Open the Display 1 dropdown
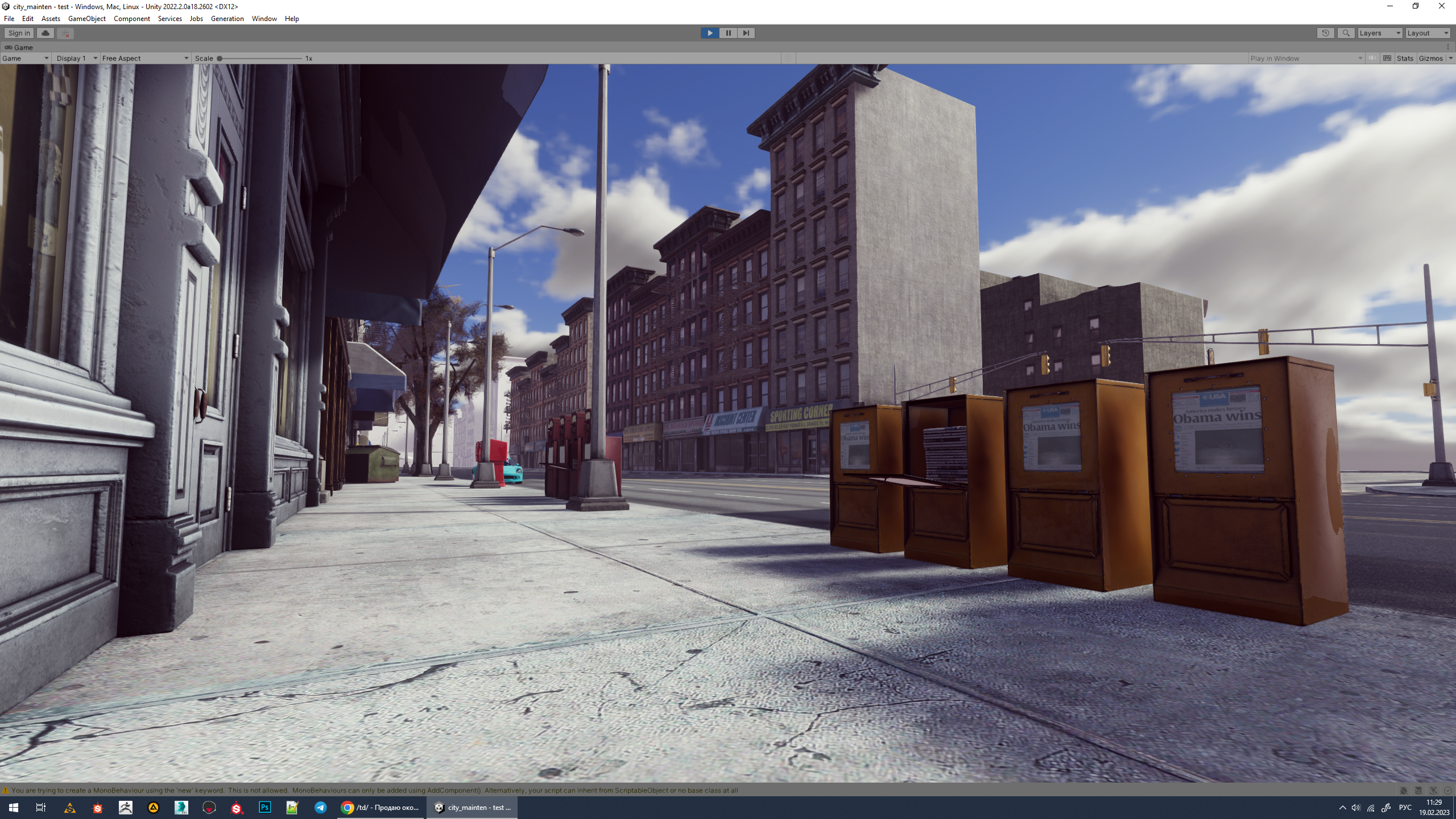This screenshot has height=819, width=1456. [76, 58]
